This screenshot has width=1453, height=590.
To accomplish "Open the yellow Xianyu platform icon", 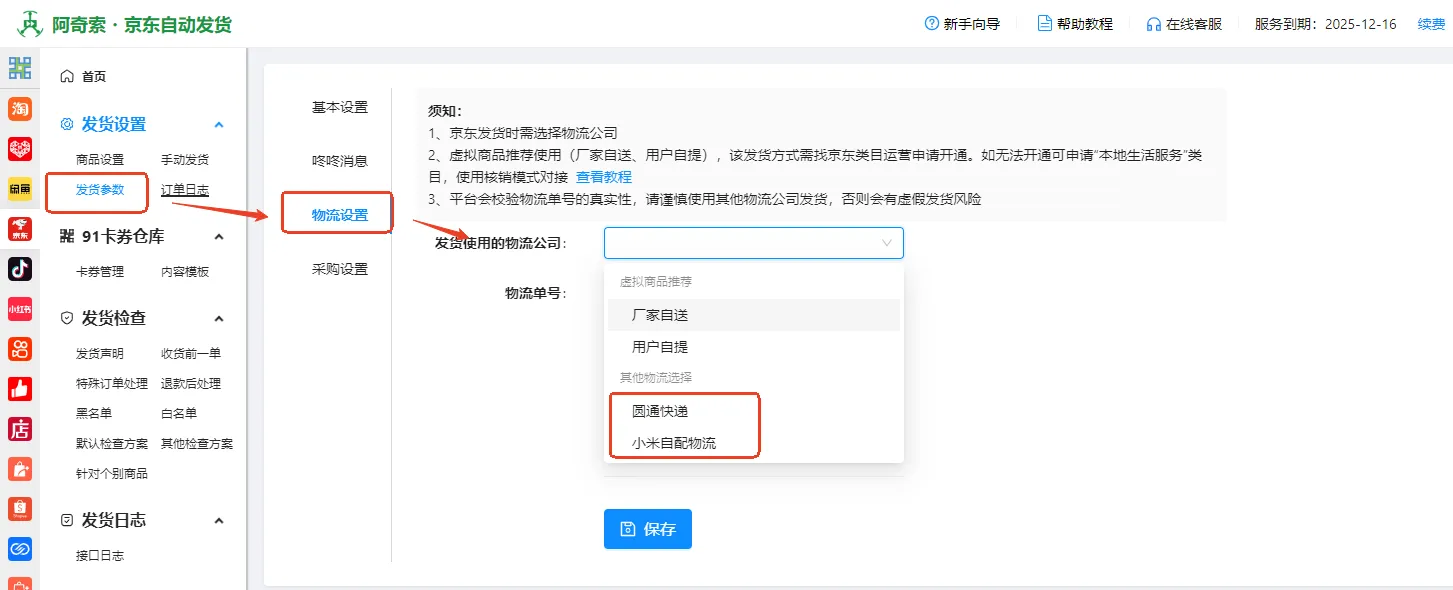I will pyautogui.click(x=20, y=189).
